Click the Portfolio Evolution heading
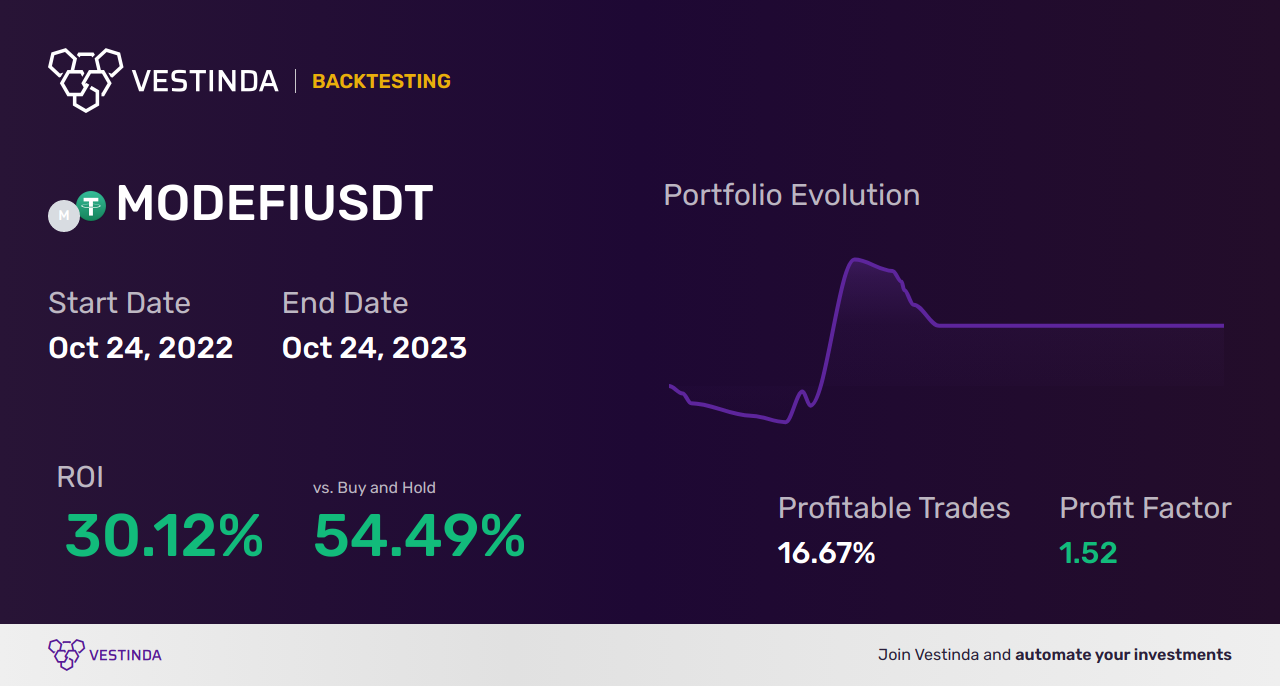Screen dimensions: 1280x686 (792, 195)
